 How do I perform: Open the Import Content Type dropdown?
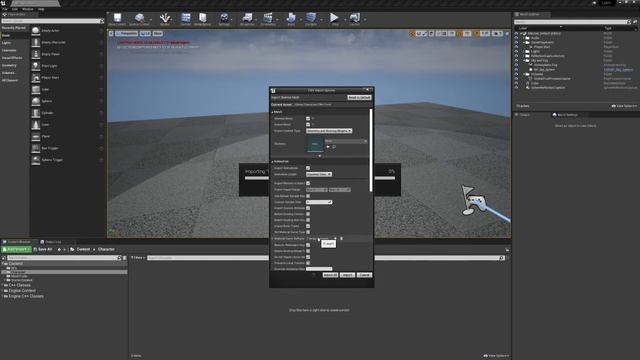(329, 131)
